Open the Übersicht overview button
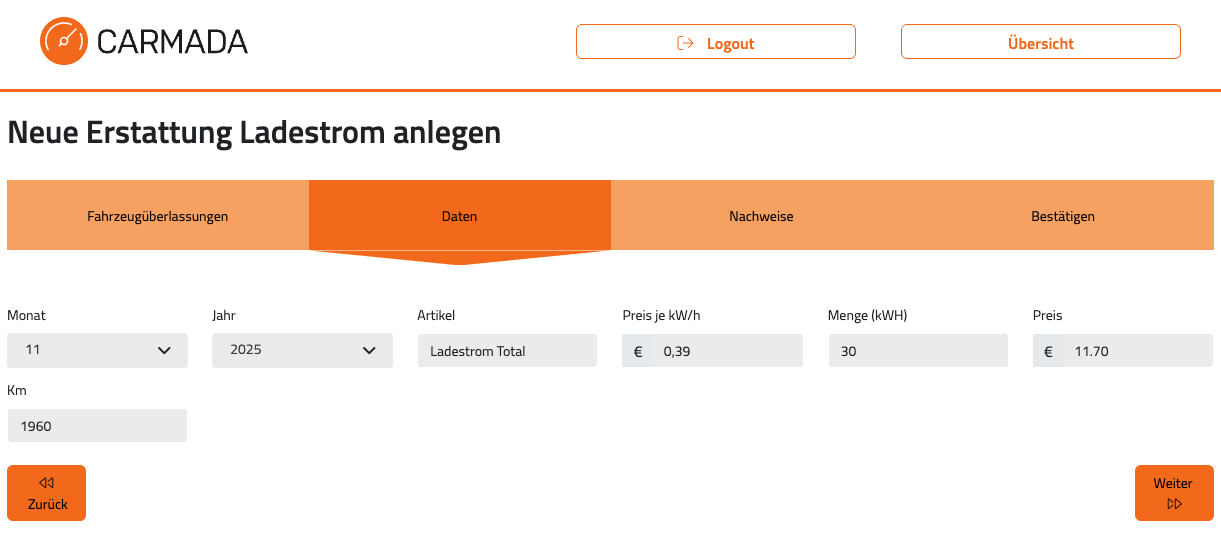The image size is (1221, 540). [1041, 43]
